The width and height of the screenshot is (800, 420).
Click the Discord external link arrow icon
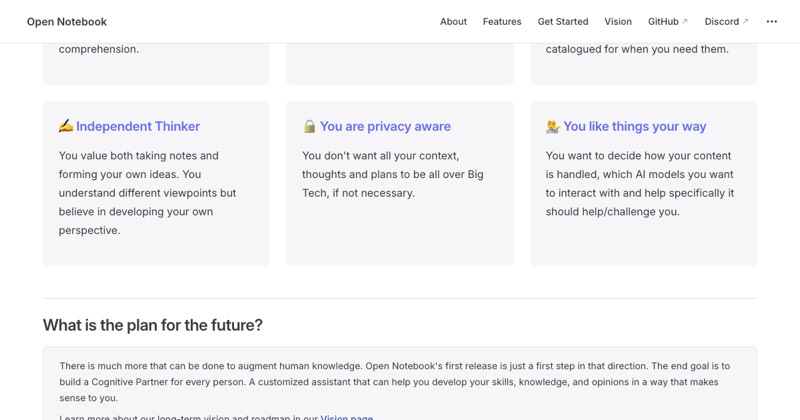[x=745, y=21]
